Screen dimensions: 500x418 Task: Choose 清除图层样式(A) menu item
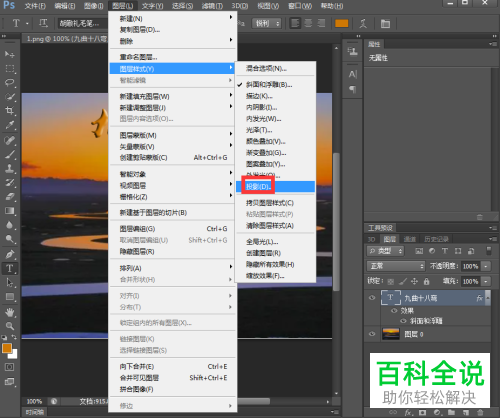(275, 225)
